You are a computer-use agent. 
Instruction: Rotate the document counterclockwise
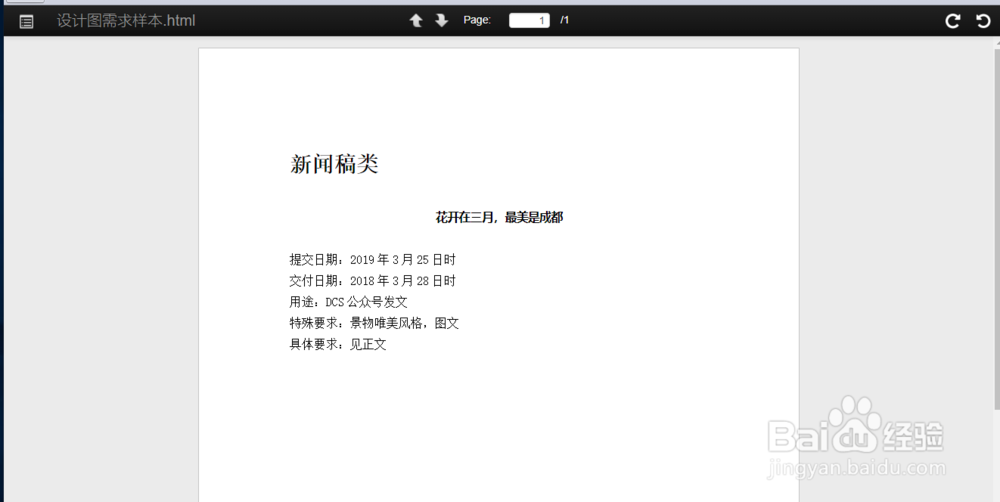click(983, 21)
